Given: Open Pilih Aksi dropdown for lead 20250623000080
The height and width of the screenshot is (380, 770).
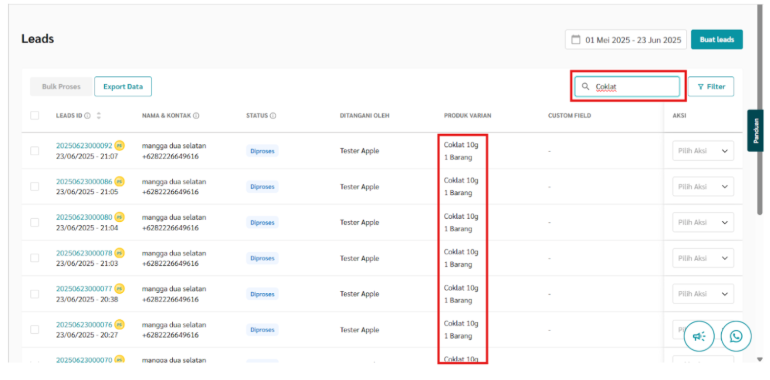Looking at the screenshot, I should point(703,222).
